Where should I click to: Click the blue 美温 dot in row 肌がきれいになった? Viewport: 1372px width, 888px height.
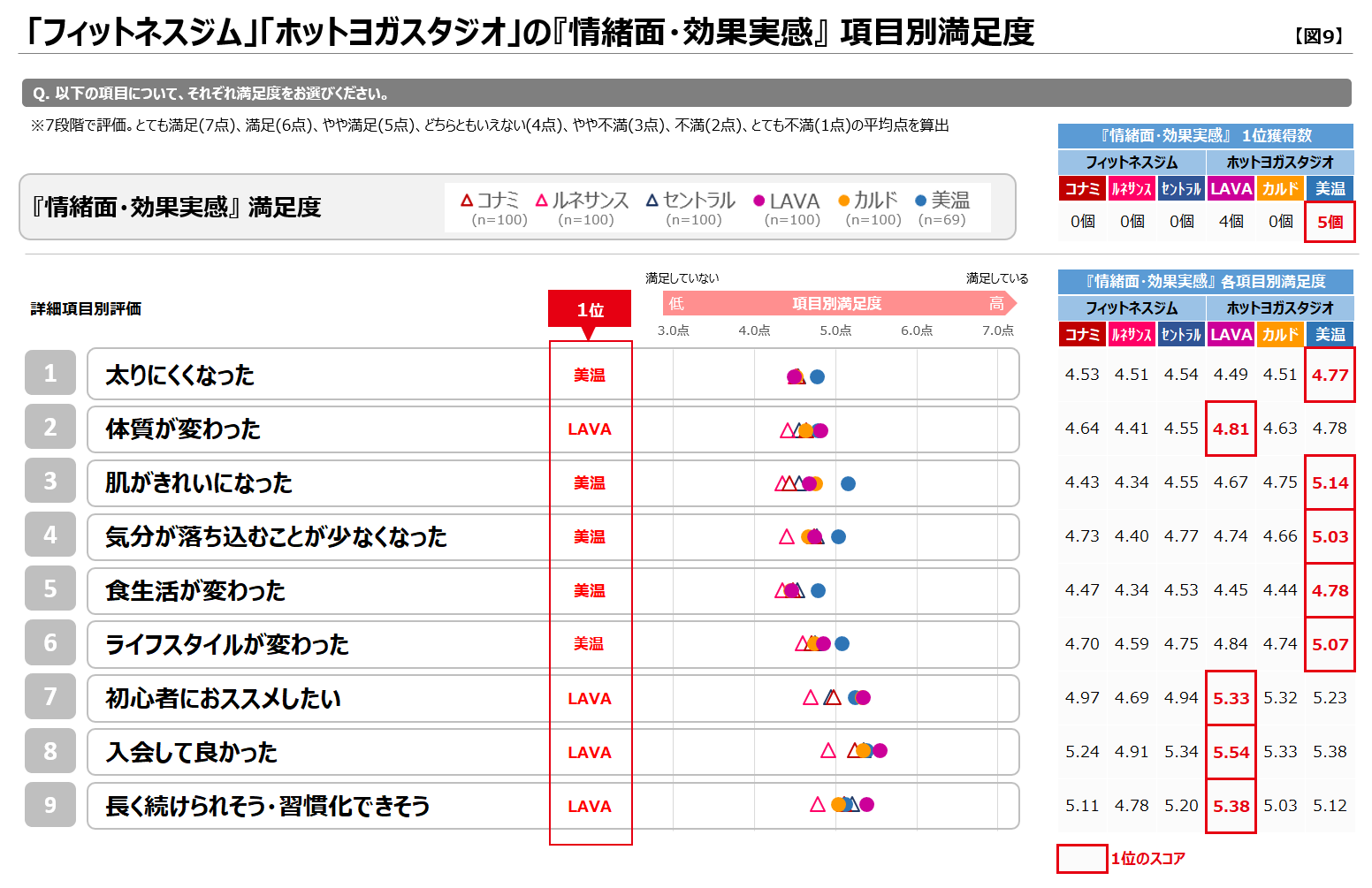coord(848,483)
